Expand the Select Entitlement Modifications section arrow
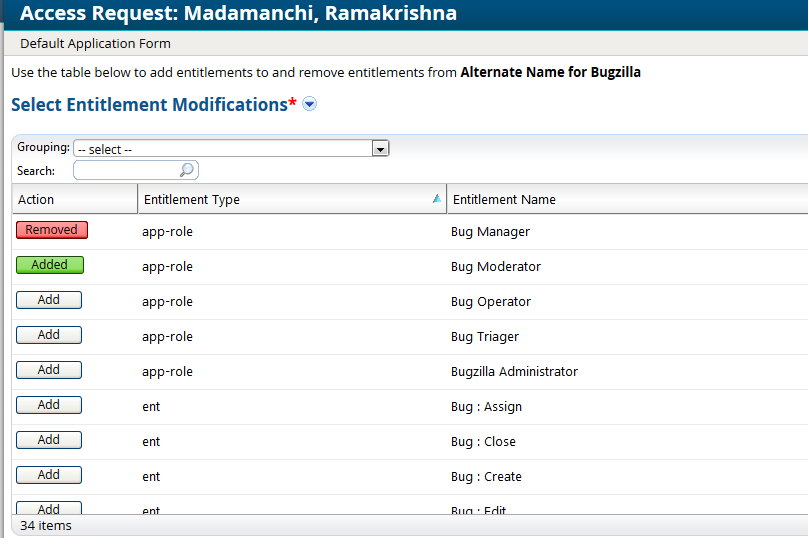Image resolution: width=809 pixels, height=545 pixels. (x=310, y=105)
